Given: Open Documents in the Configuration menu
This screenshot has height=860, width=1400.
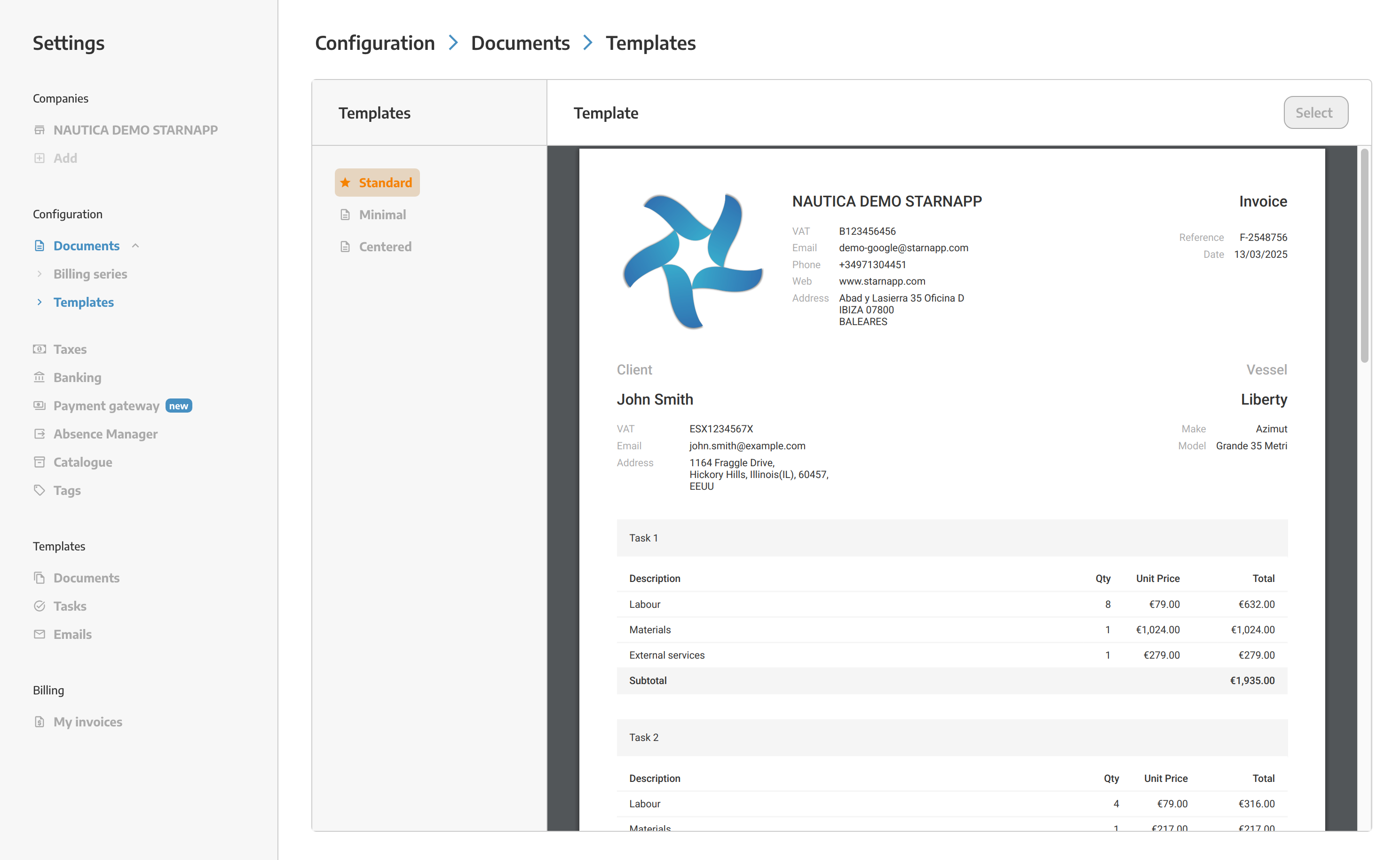Looking at the screenshot, I should [87, 246].
